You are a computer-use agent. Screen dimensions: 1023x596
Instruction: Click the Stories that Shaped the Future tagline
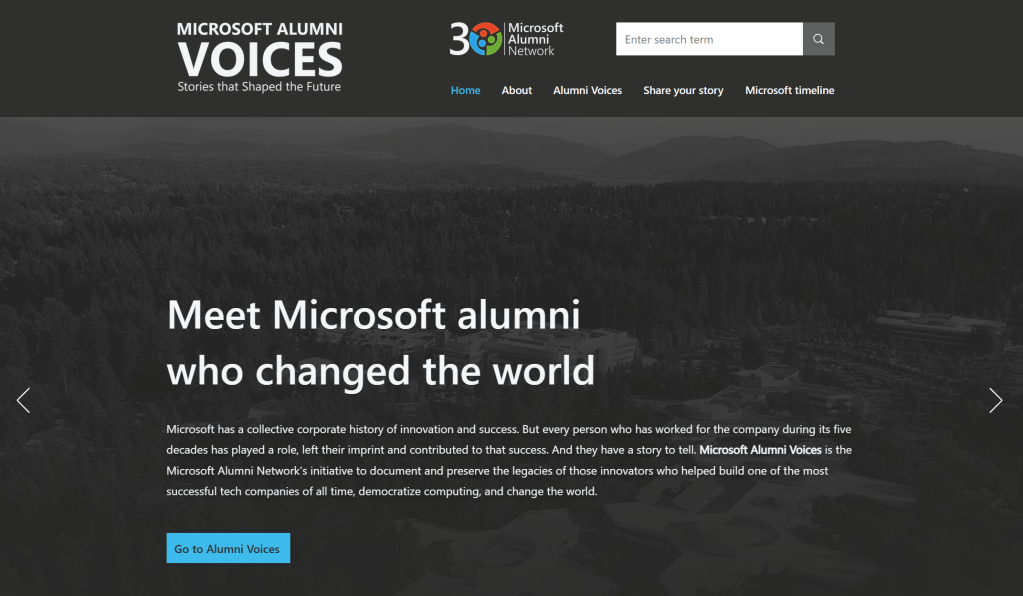click(259, 88)
